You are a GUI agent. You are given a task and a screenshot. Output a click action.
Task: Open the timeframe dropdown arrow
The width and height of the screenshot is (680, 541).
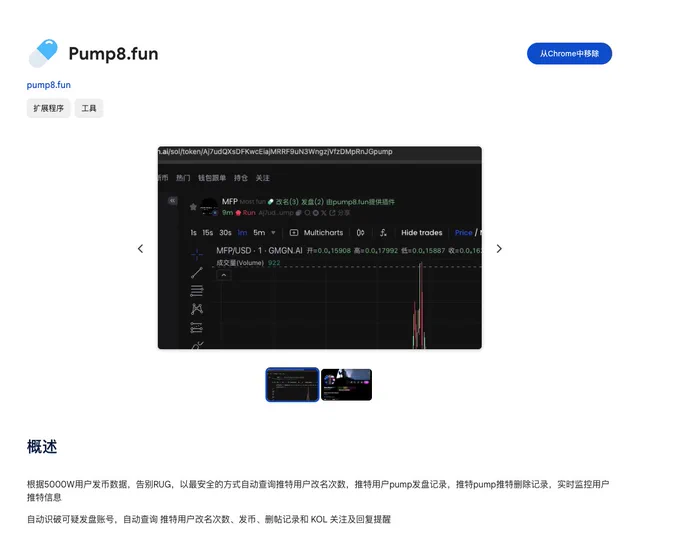pyautogui.click(x=273, y=233)
